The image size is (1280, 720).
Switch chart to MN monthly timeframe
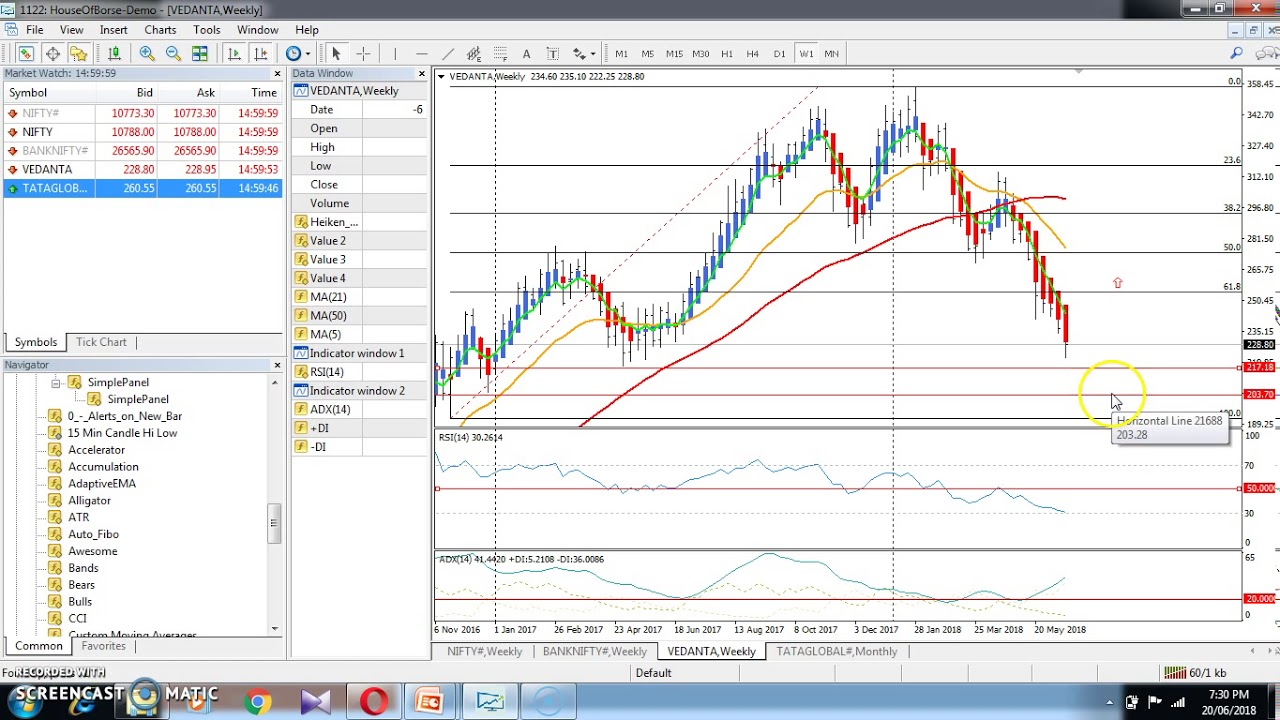pyautogui.click(x=831, y=53)
